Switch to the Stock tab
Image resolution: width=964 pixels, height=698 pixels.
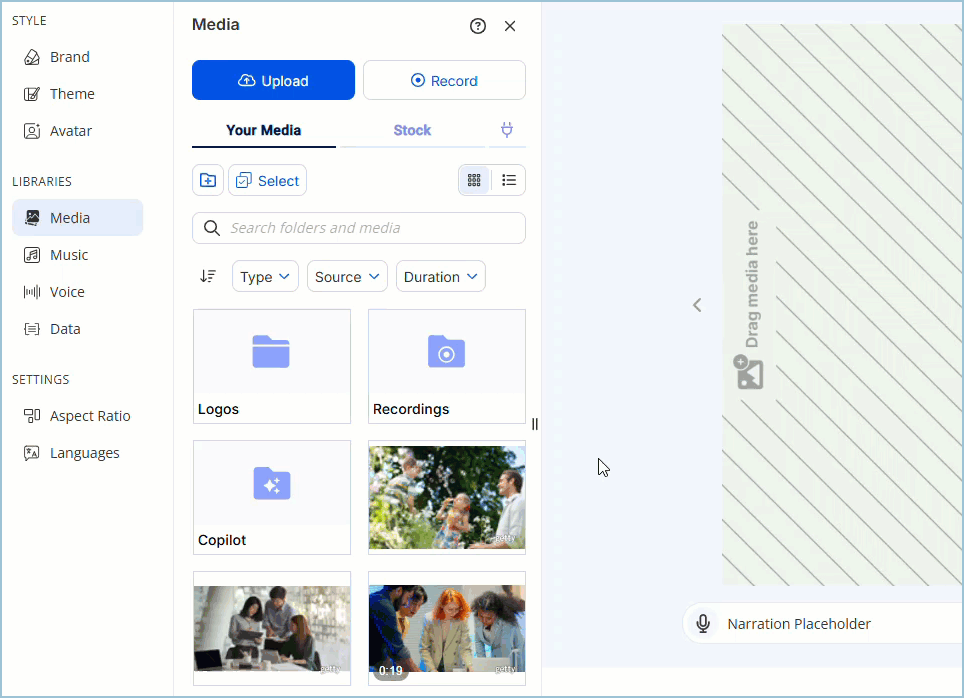tap(412, 130)
